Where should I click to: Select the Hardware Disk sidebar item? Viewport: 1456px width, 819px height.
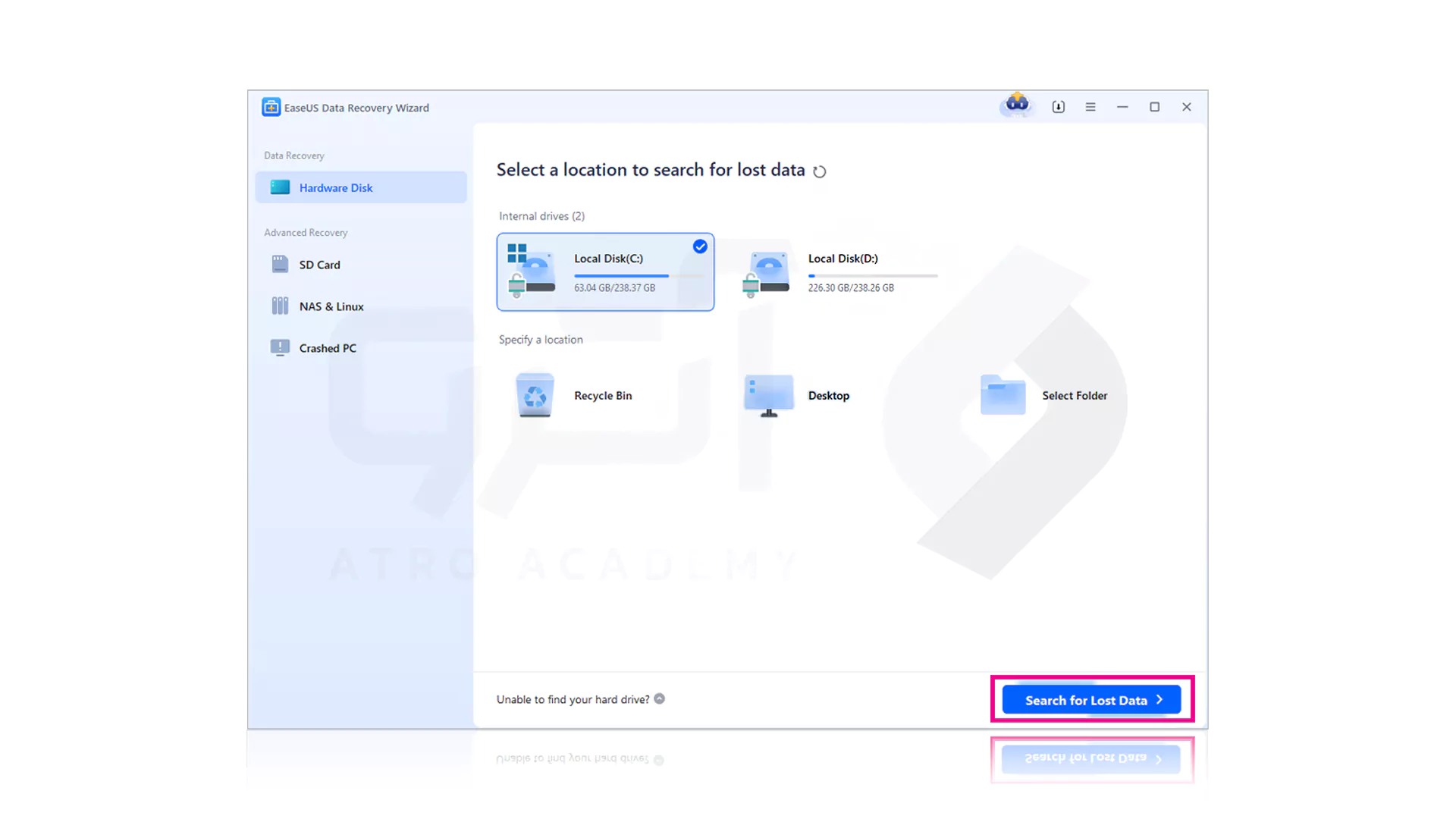361,187
